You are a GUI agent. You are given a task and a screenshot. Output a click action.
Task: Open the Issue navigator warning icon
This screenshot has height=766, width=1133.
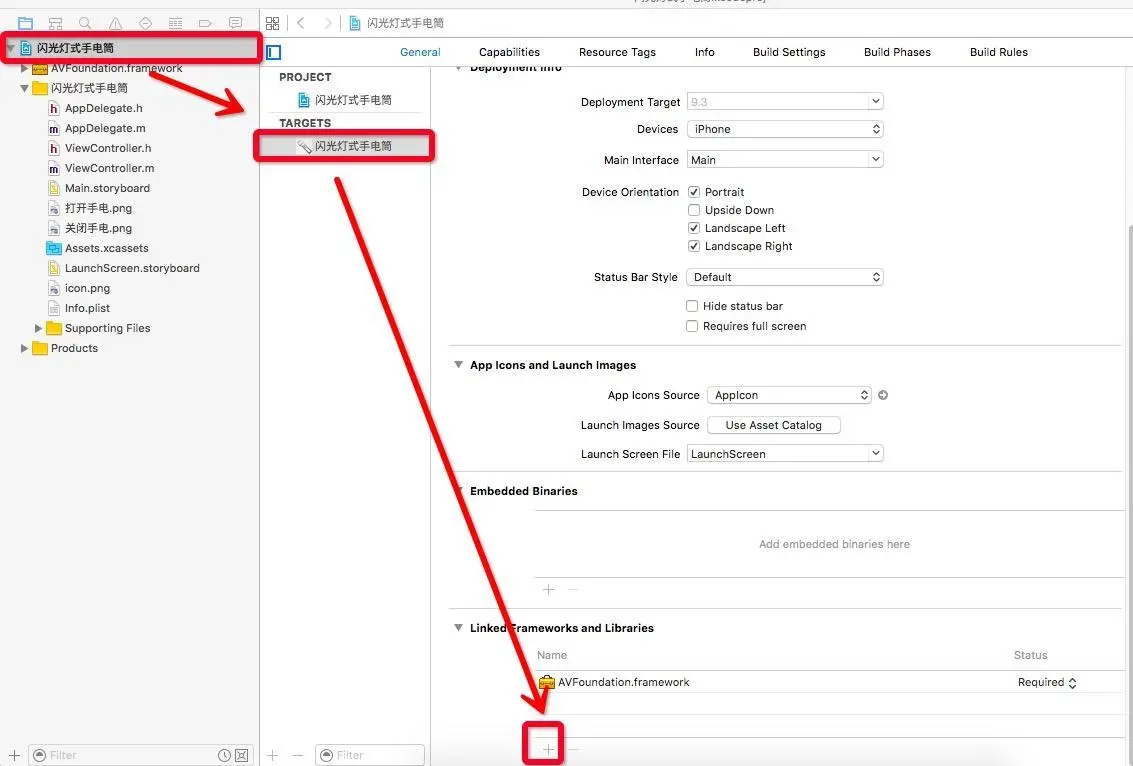116,23
